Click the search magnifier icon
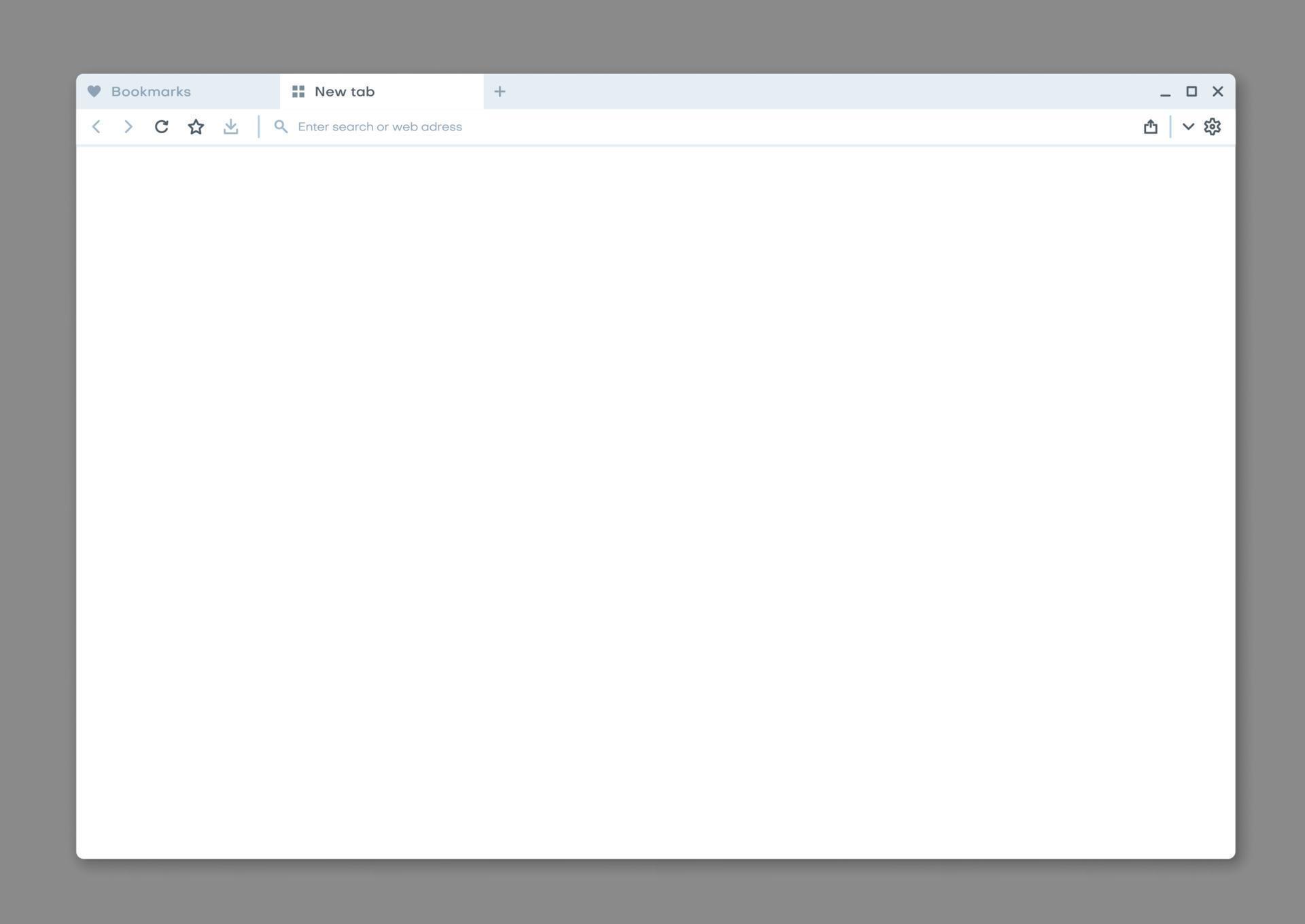This screenshot has width=1305, height=924. pos(281,126)
